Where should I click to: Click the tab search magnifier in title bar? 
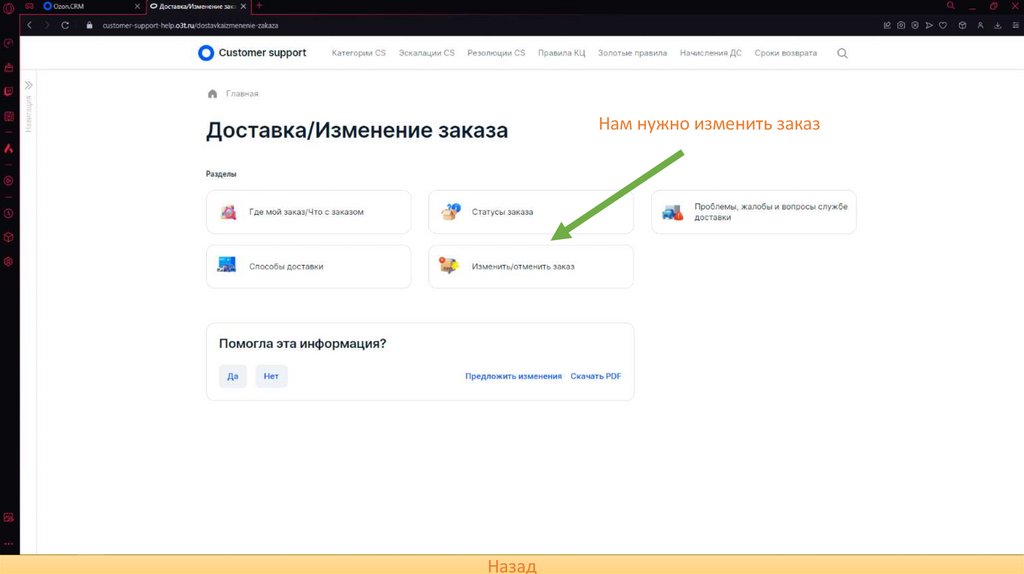coord(951,6)
